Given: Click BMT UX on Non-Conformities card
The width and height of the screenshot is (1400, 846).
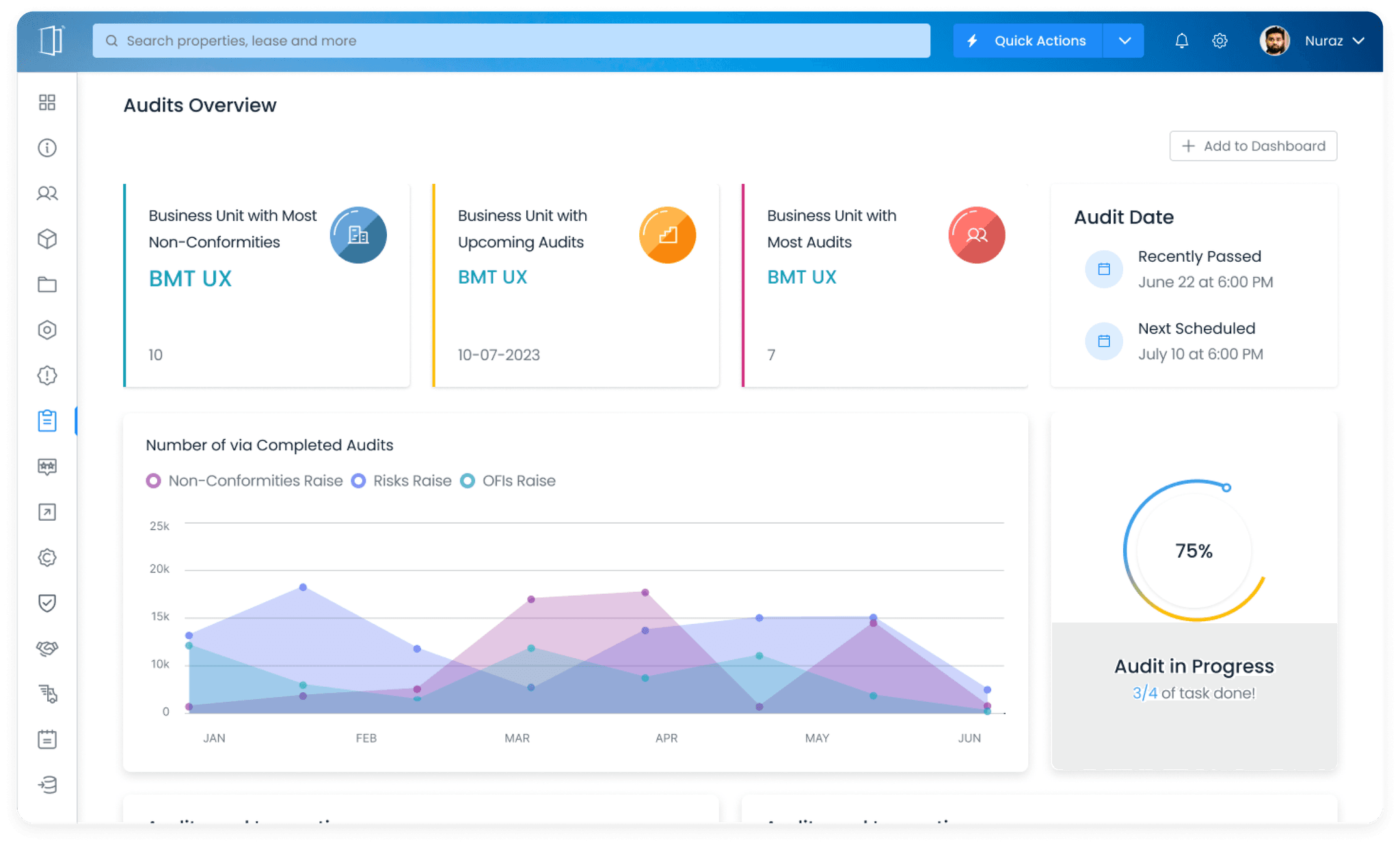Looking at the screenshot, I should 190,279.
